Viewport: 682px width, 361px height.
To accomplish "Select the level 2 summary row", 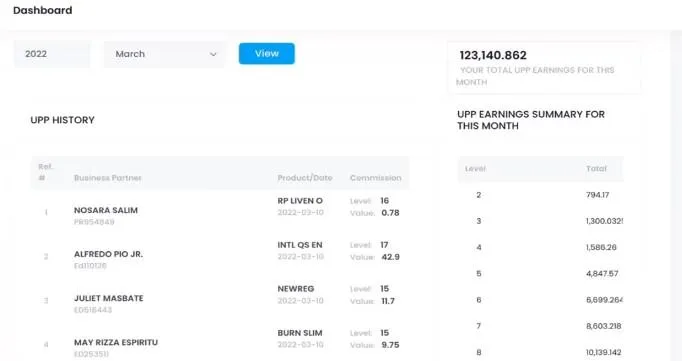I will 541,195.
